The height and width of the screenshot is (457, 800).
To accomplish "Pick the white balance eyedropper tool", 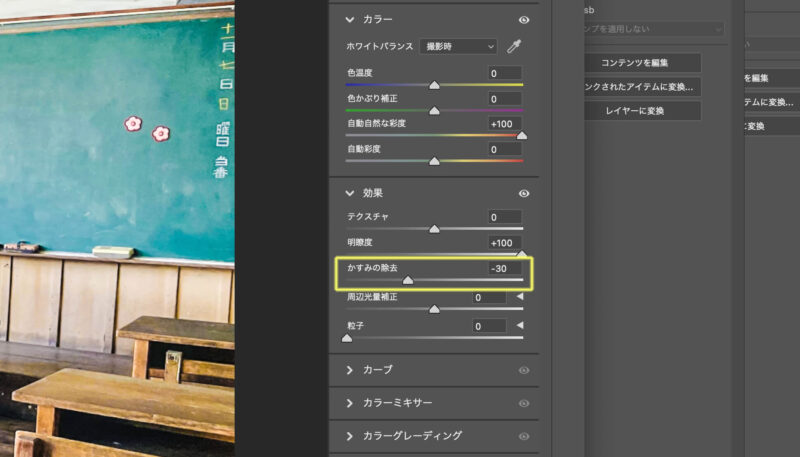I will point(514,46).
